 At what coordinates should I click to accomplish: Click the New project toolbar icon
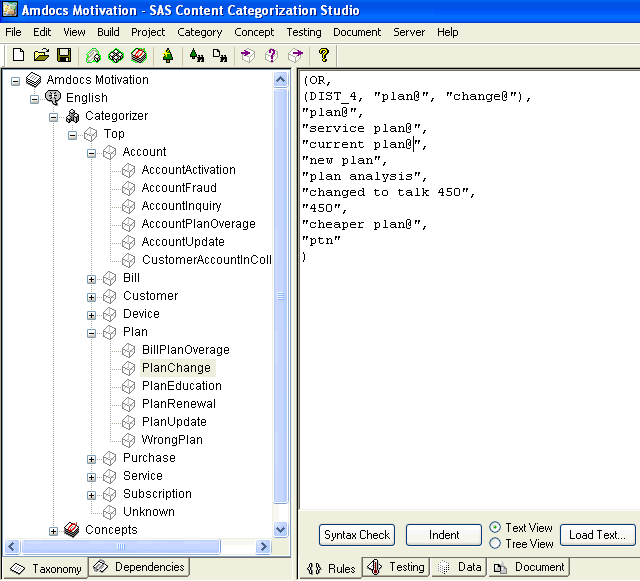(x=18, y=55)
